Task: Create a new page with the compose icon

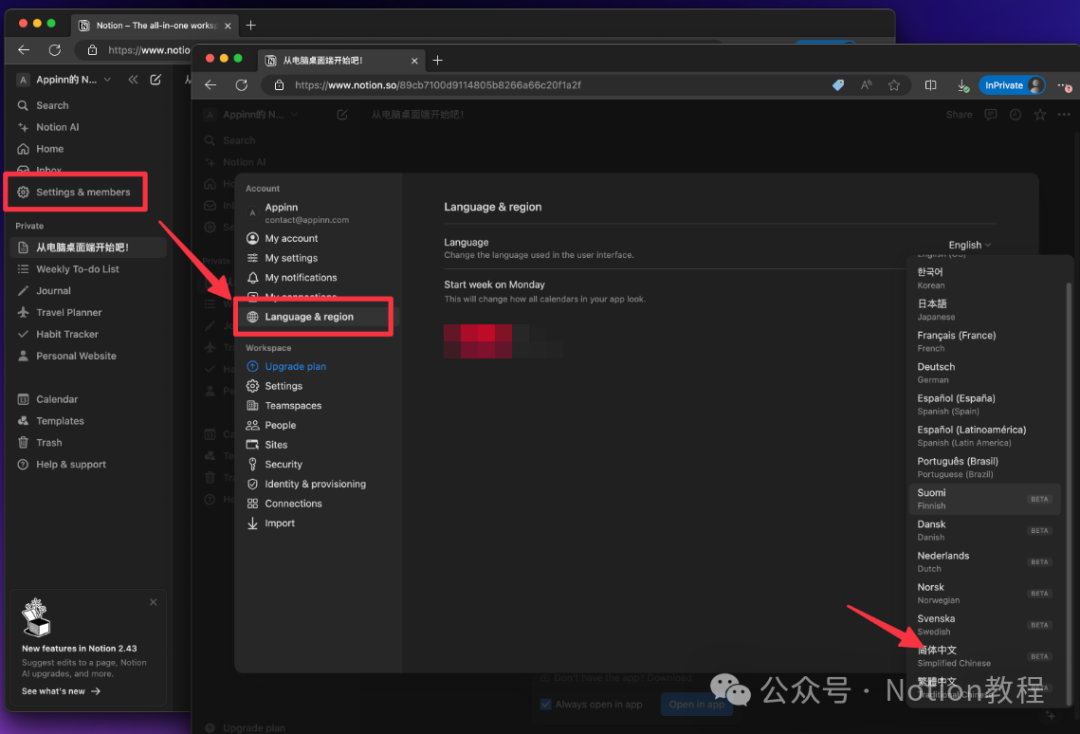Action: click(x=156, y=80)
